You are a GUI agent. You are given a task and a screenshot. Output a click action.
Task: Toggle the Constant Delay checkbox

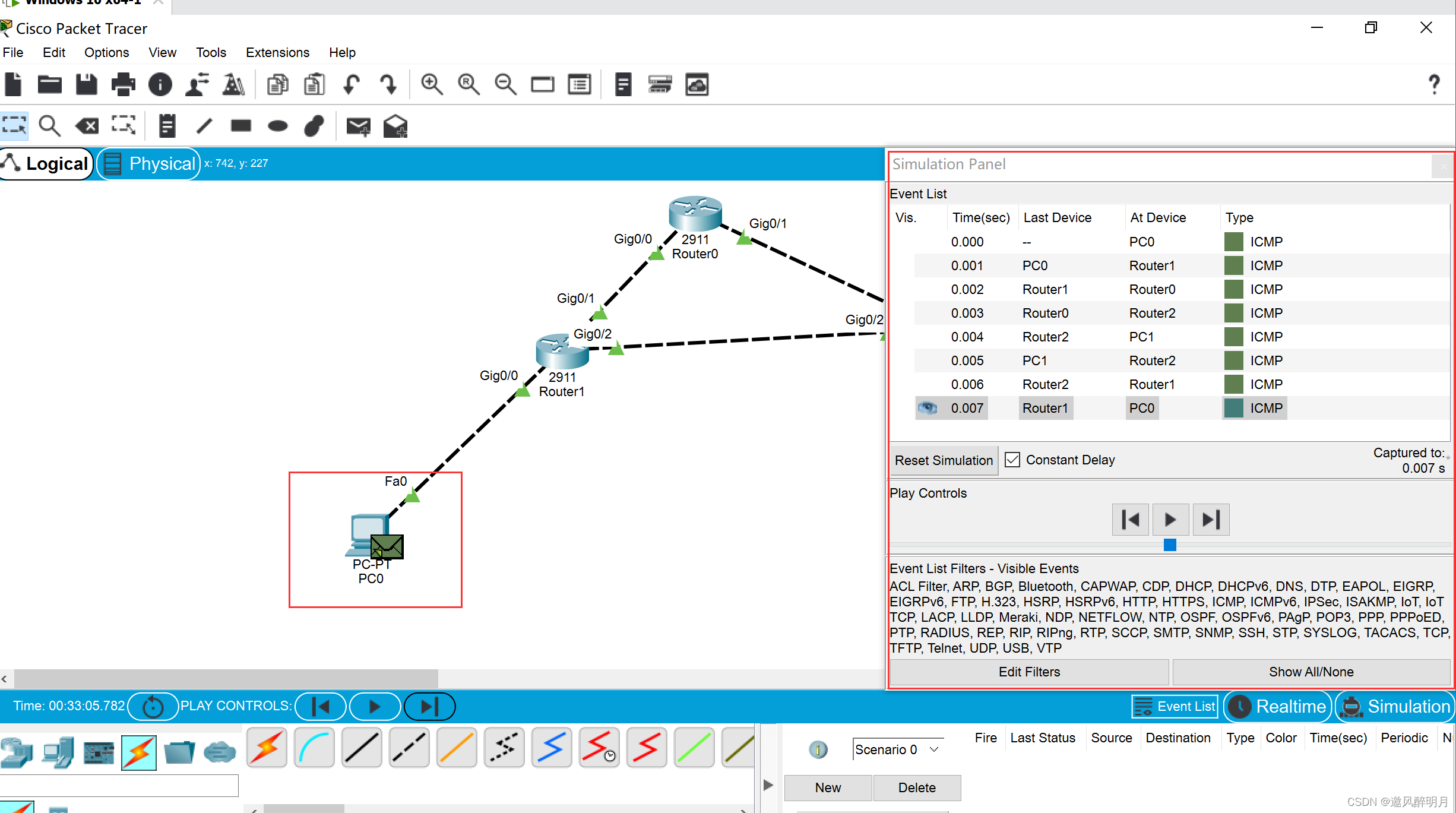[x=1012, y=460]
